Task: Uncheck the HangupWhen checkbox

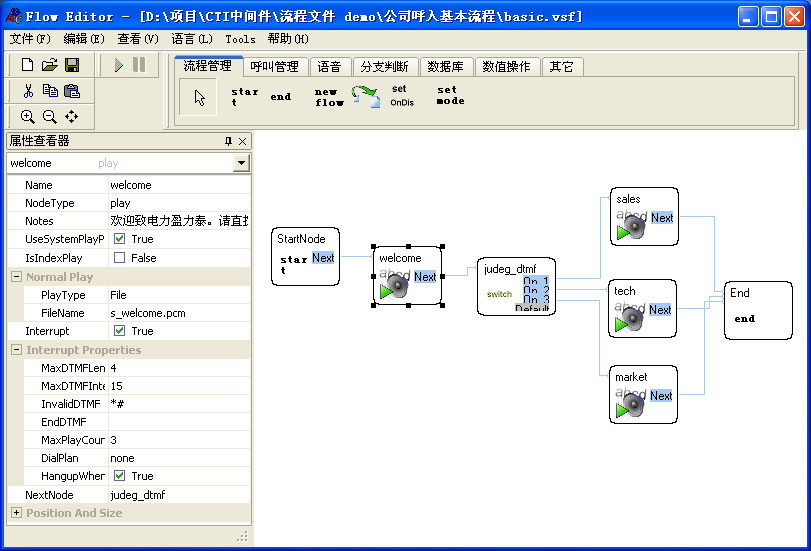Action: point(119,476)
